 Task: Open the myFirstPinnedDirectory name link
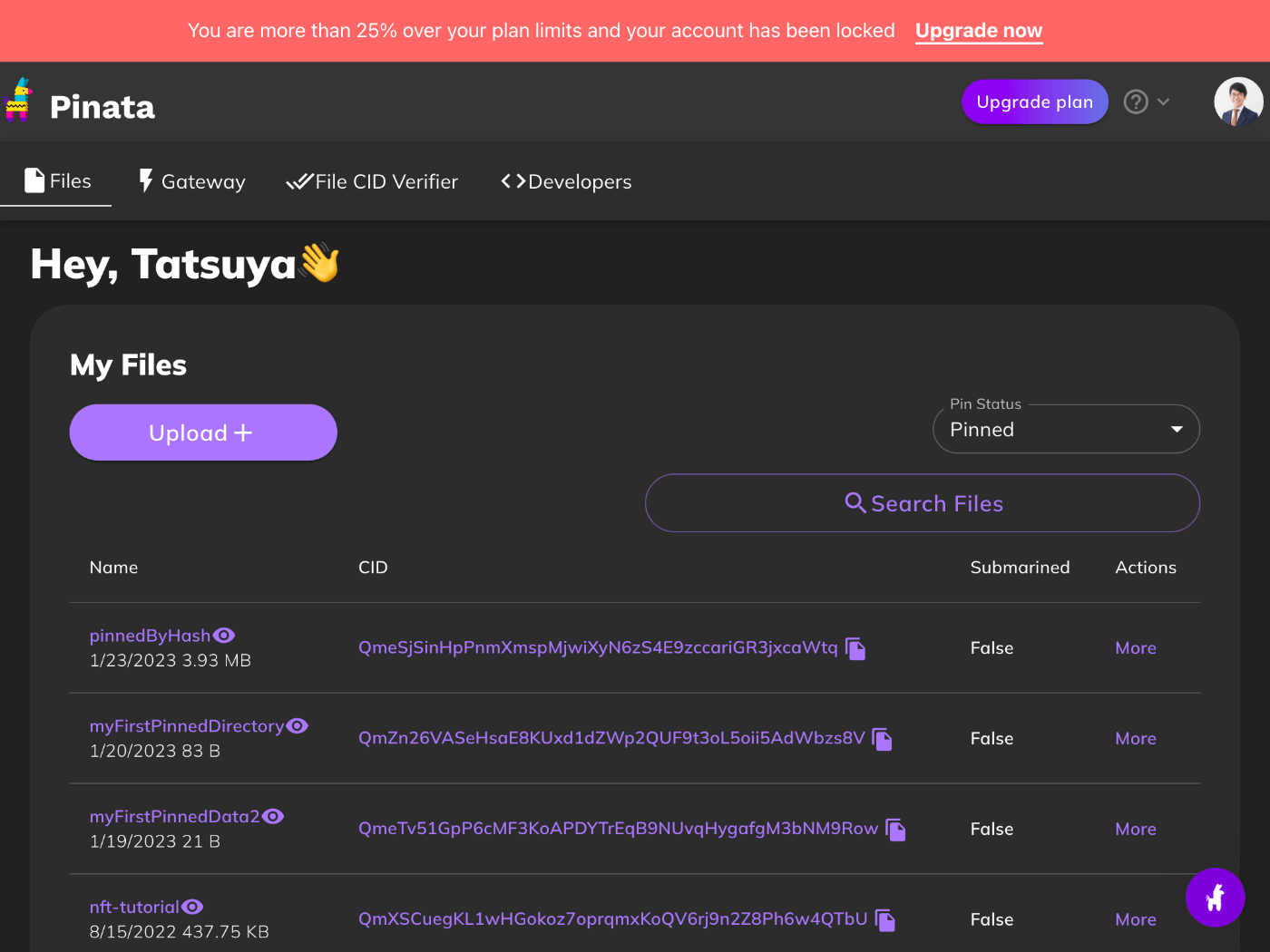click(x=187, y=726)
